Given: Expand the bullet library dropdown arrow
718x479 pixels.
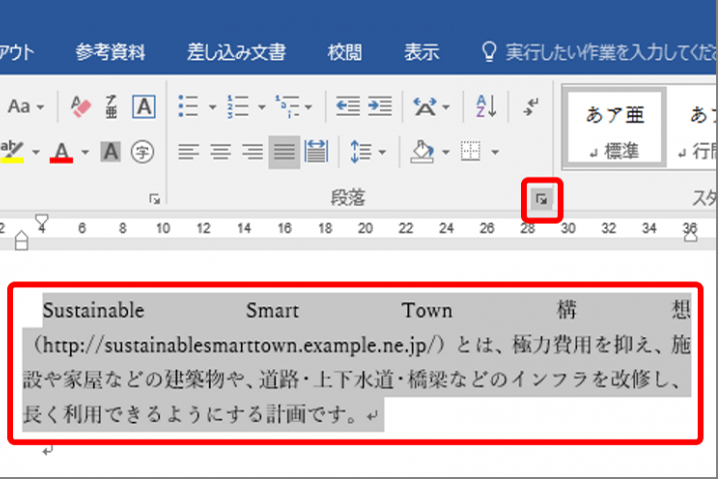Looking at the screenshot, I should pyautogui.click(x=212, y=107).
